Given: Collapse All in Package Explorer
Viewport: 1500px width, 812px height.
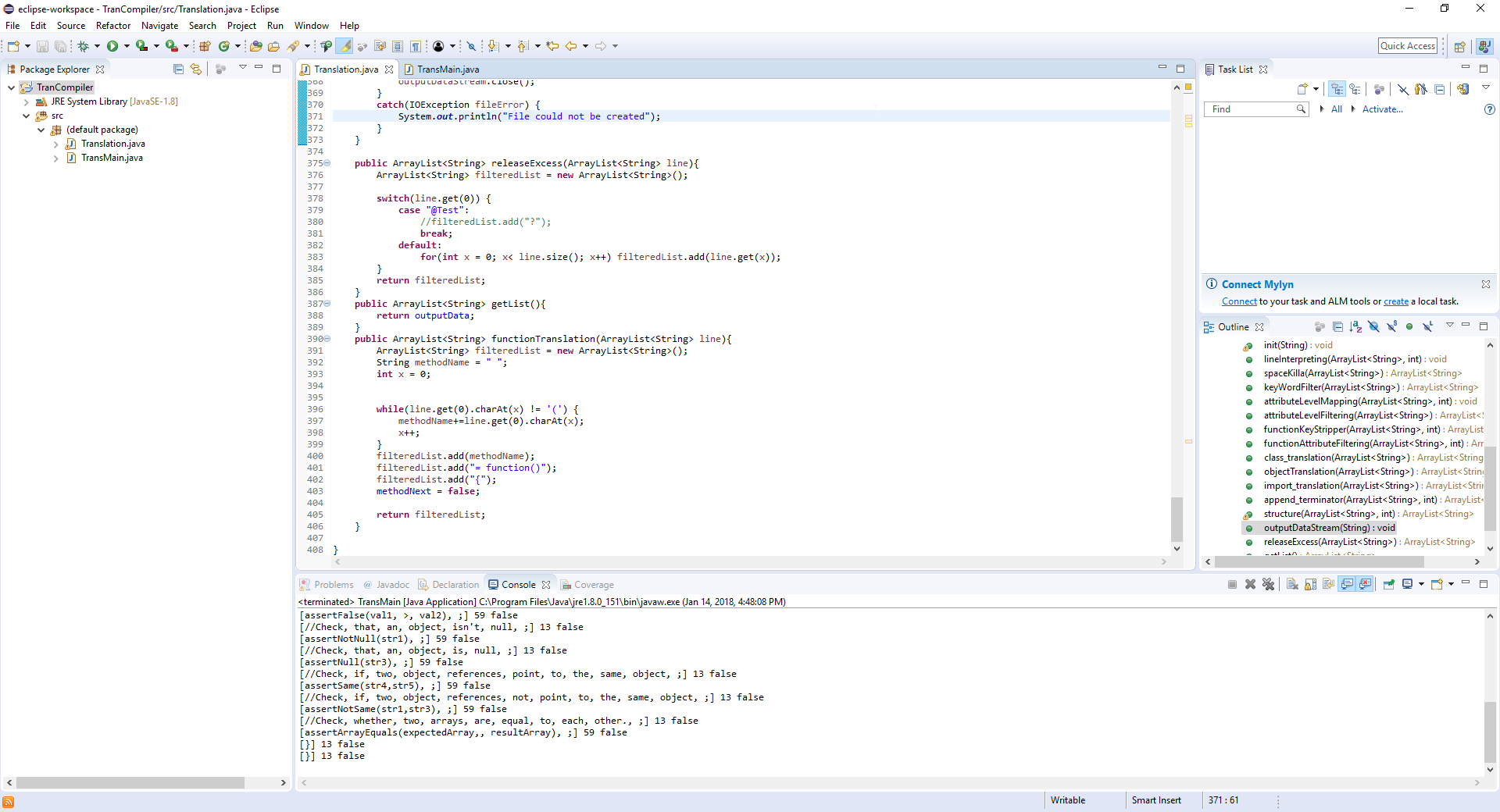Looking at the screenshot, I should [178, 69].
